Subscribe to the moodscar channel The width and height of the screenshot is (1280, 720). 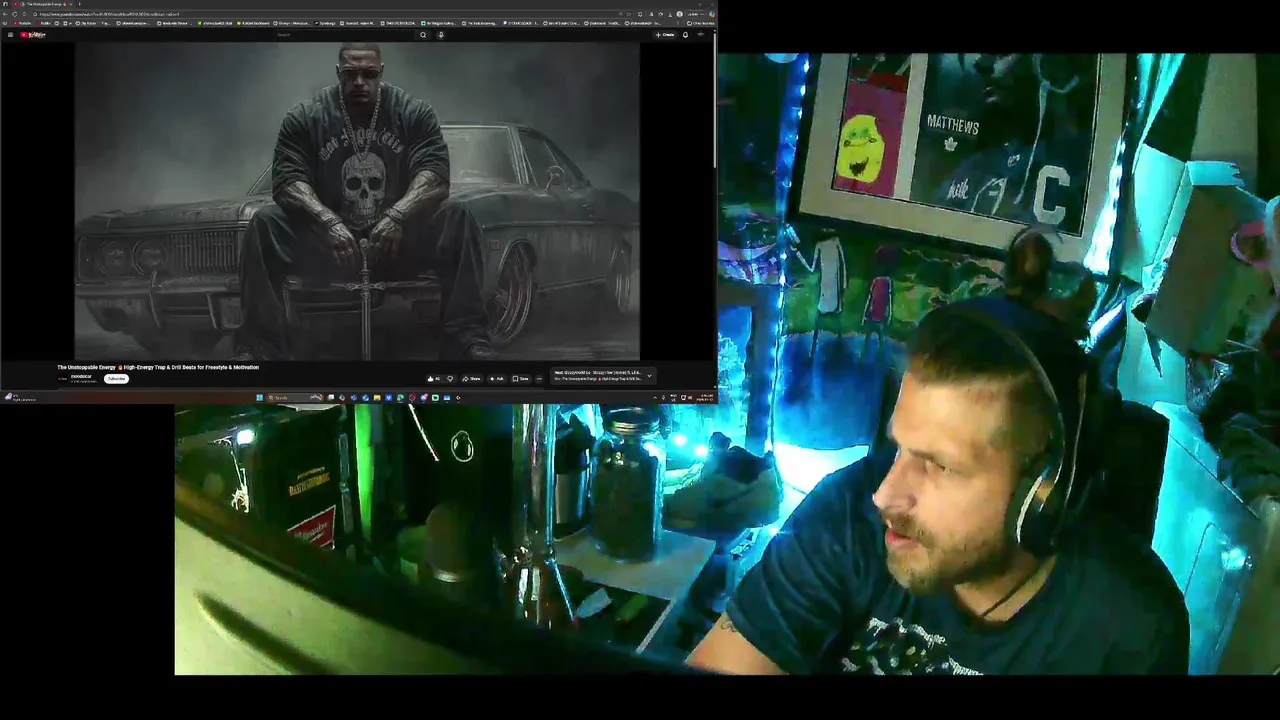coord(116,378)
